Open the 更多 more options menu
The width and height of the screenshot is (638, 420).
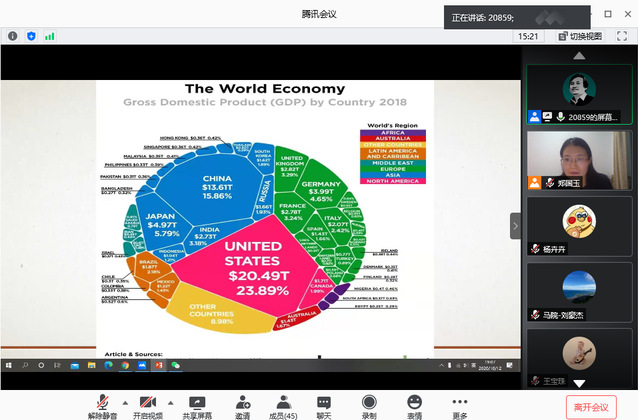click(460, 402)
